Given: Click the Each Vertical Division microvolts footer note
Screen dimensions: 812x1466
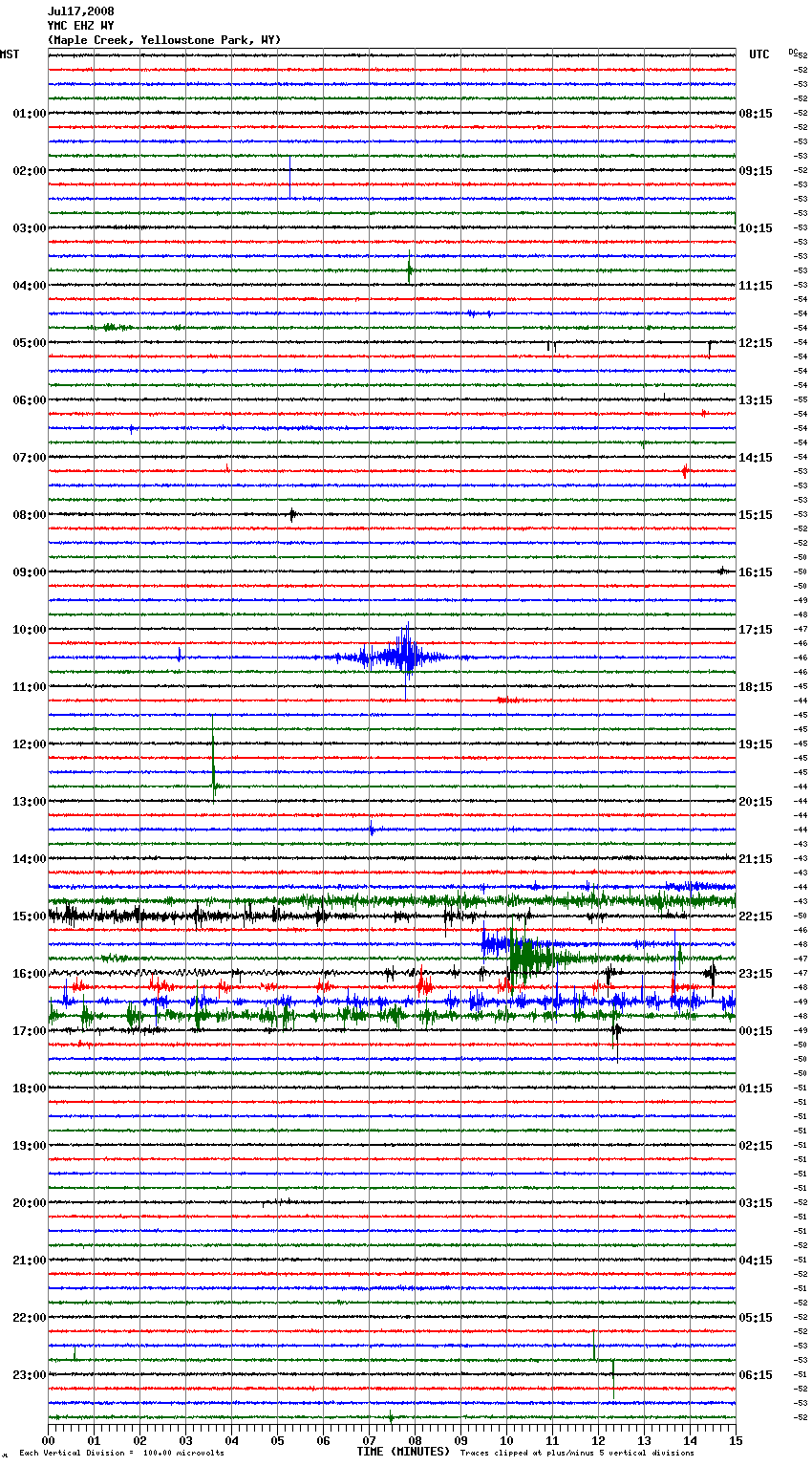Looking at the screenshot, I should pyautogui.click(x=121, y=1453).
